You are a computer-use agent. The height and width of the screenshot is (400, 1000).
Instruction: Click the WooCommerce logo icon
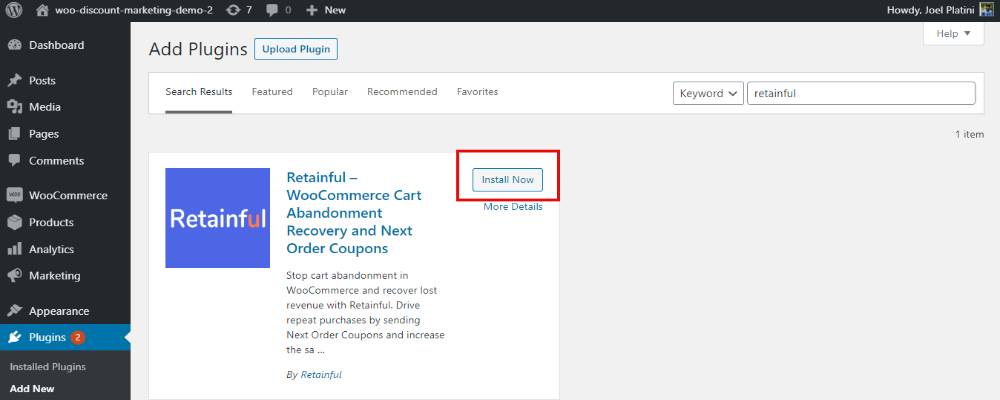[15, 195]
